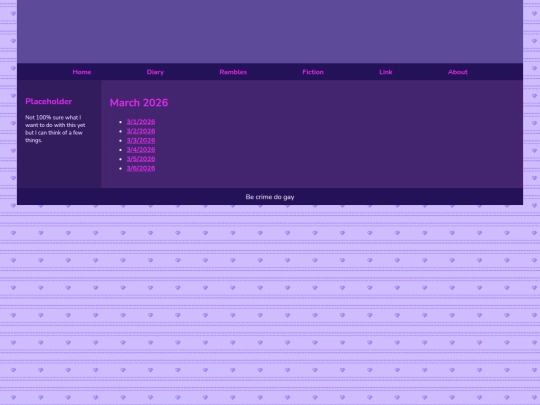This screenshot has width=540, height=405.
Task: Select the Link menu item
Action: click(385, 72)
